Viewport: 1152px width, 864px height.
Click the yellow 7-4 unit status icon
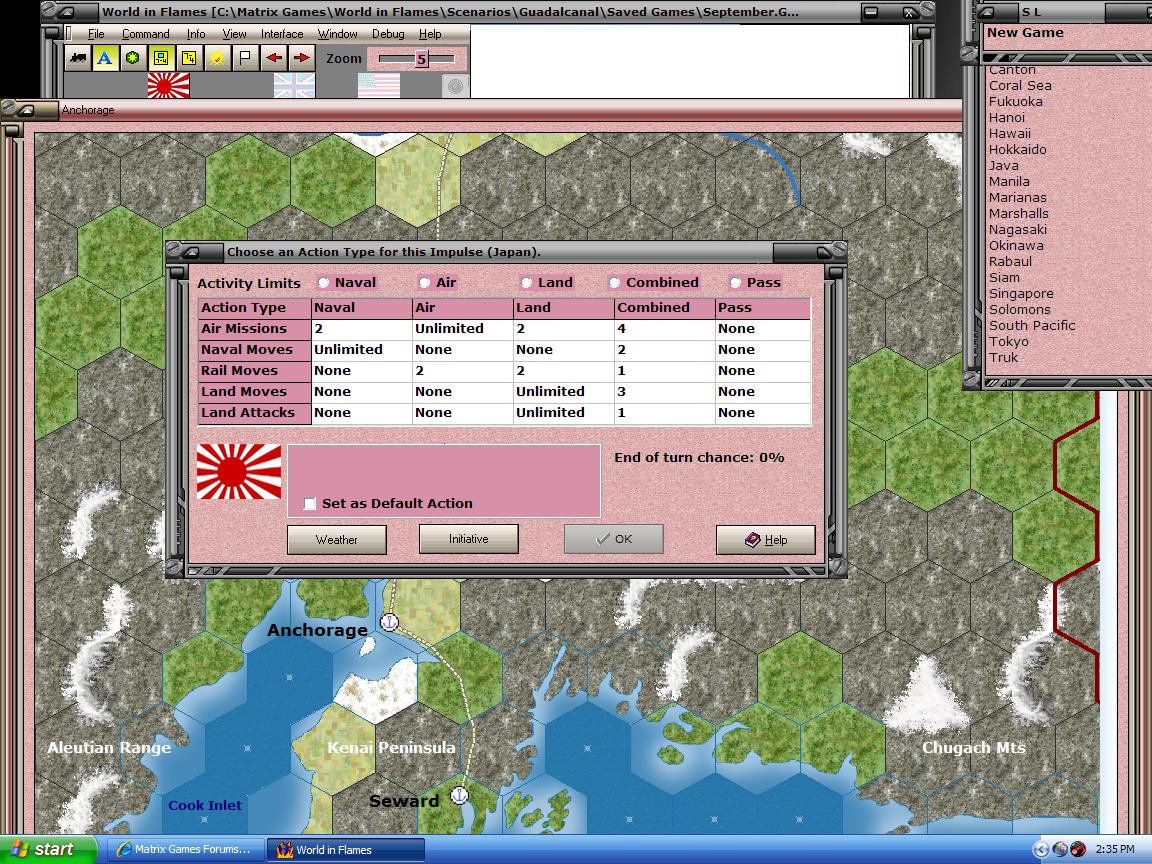189,58
